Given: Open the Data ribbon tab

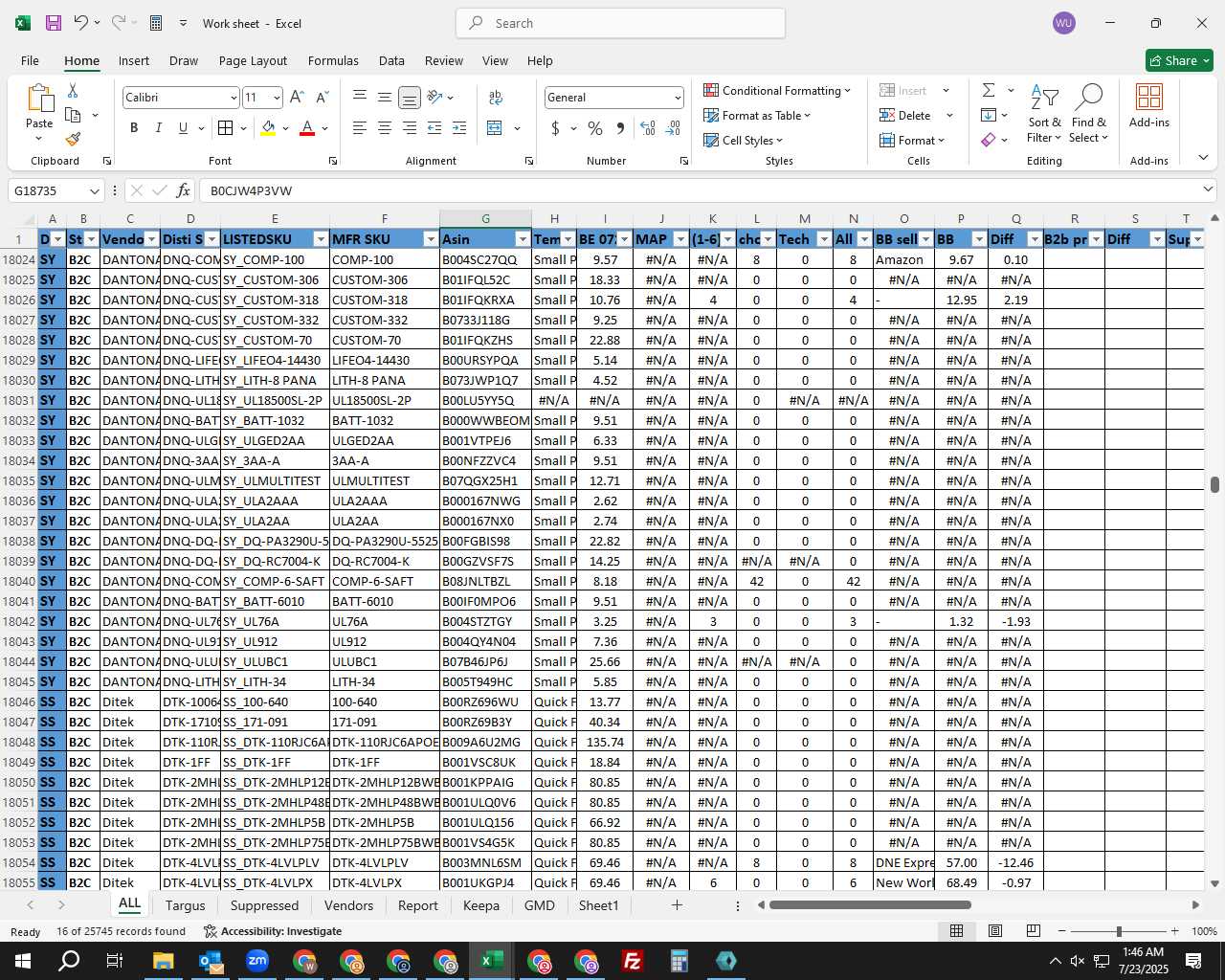Looking at the screenshot, I should pos(391,60).
